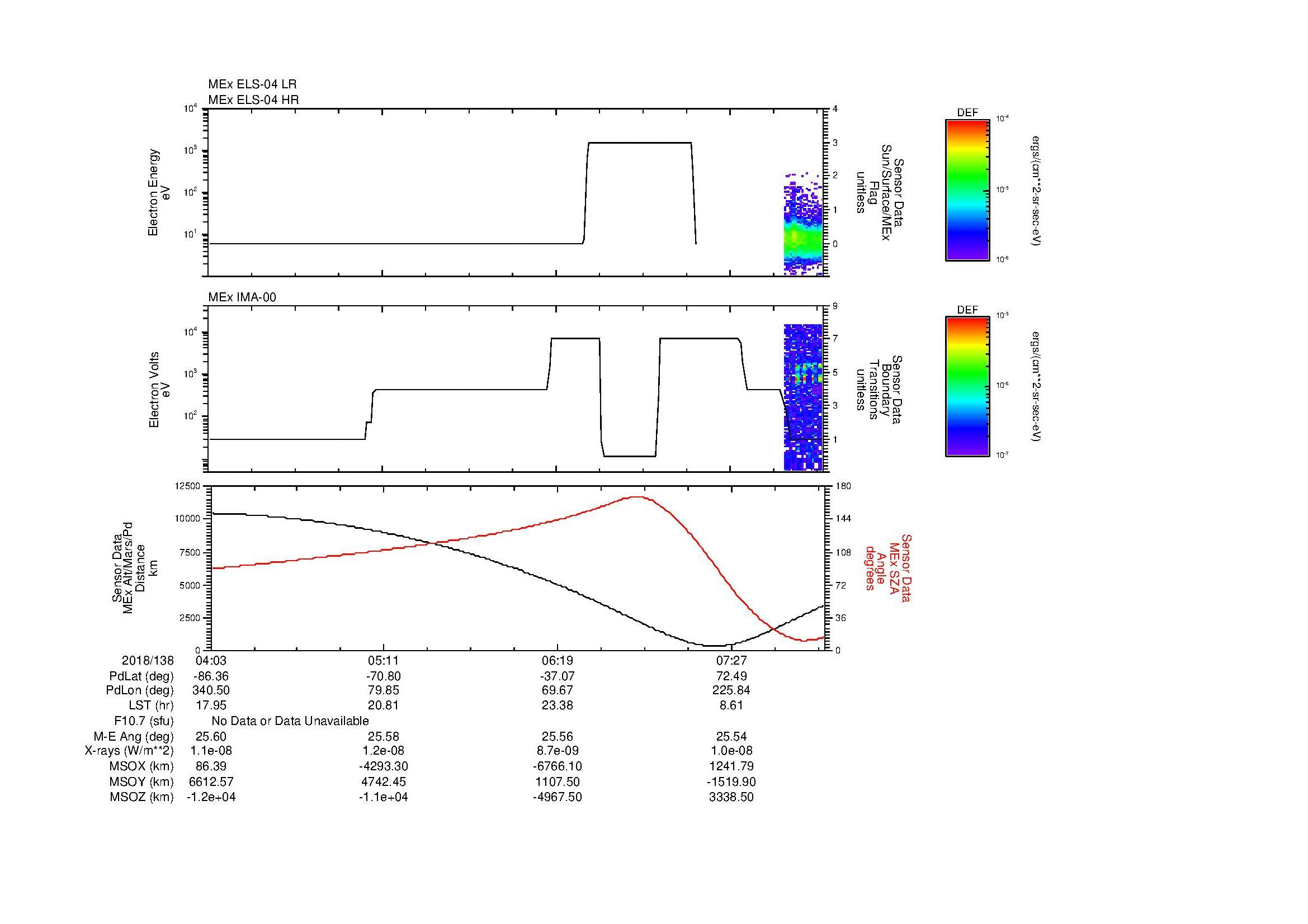The width and height of the screenshot is (1308, 924).
Task: Click the red 'MEx SZA Angle degrees' axis label
Action: pyautogui.click(x=888, y=568)
